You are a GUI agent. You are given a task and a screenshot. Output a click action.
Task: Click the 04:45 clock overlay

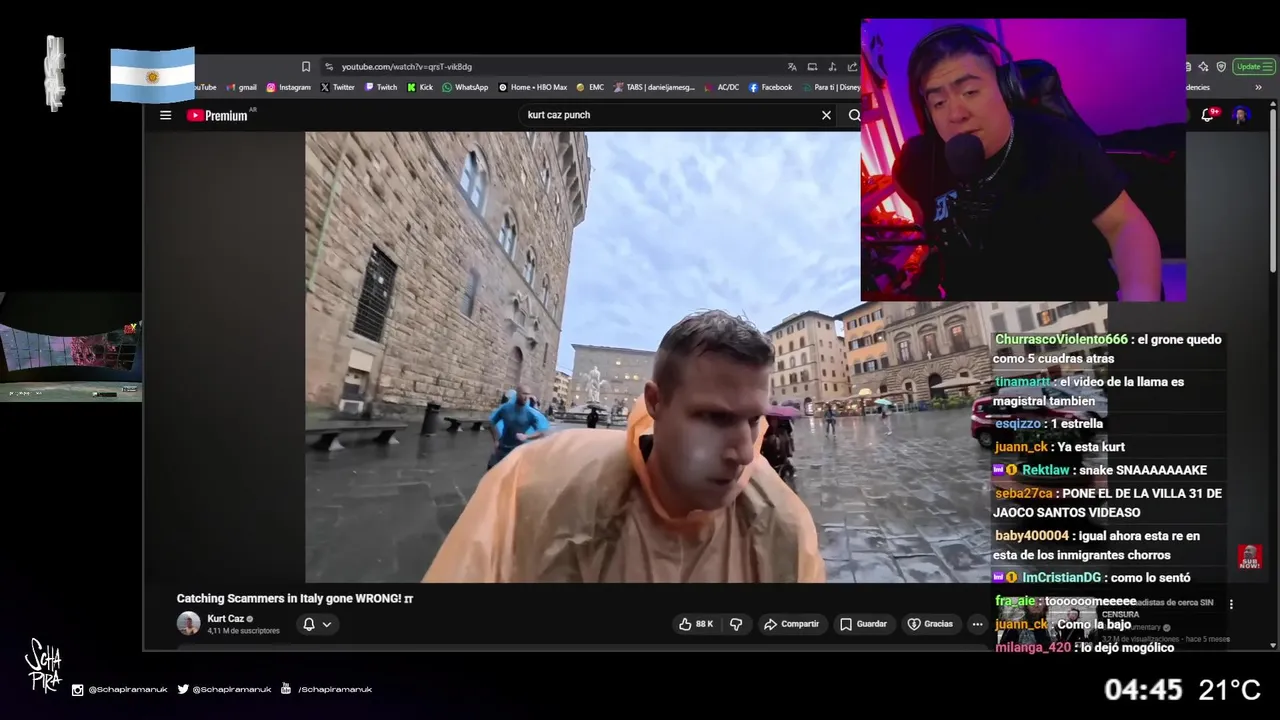click(x=1143, y=689)
